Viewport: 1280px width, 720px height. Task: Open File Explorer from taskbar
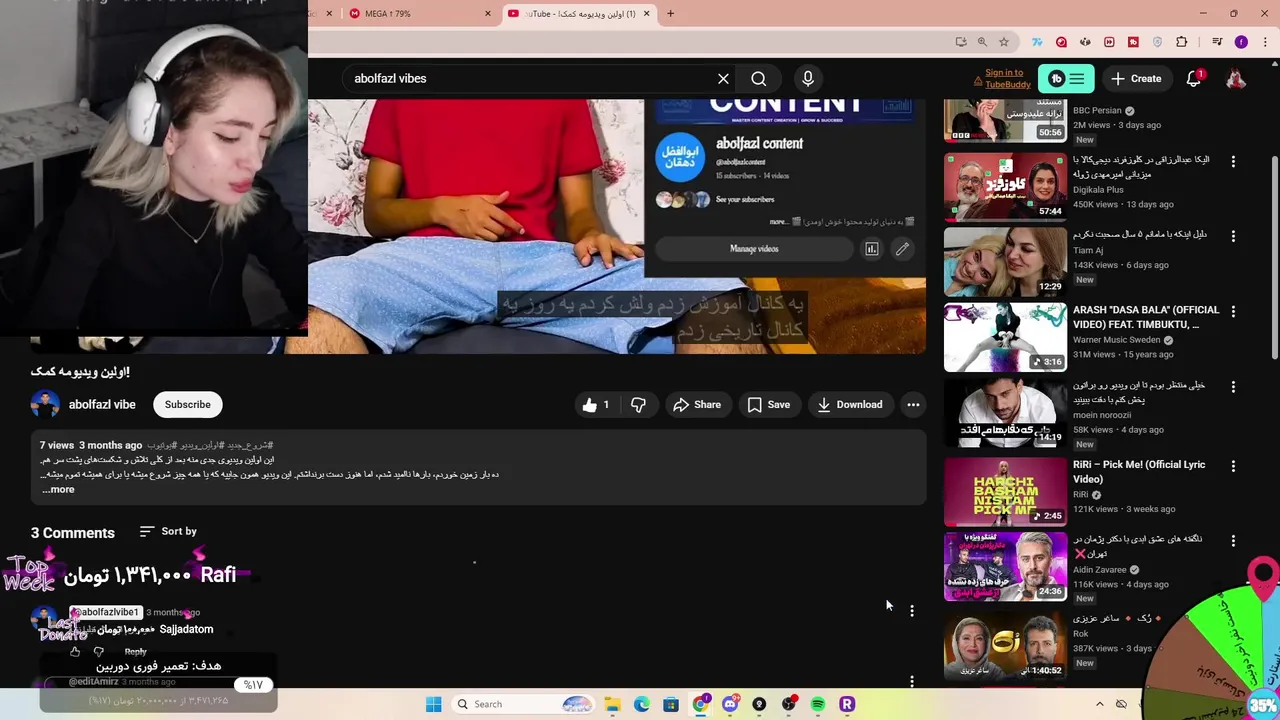point(612,704)
